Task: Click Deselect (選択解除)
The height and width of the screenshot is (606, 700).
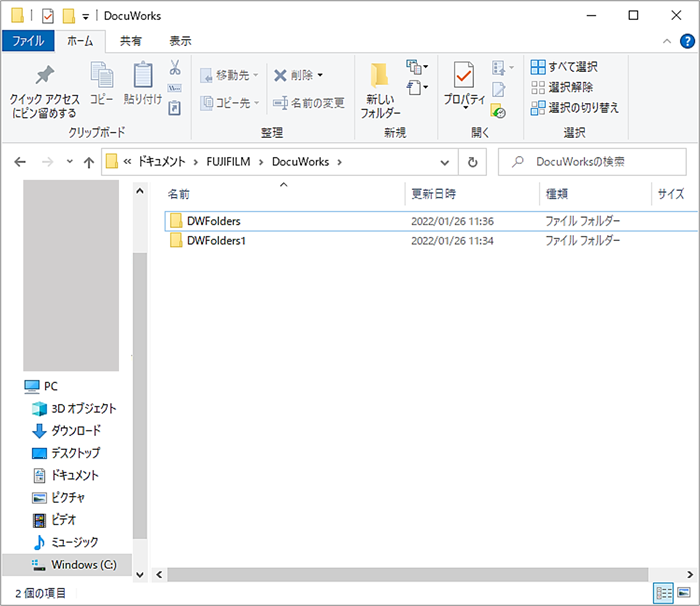Action: pos(562,87)
